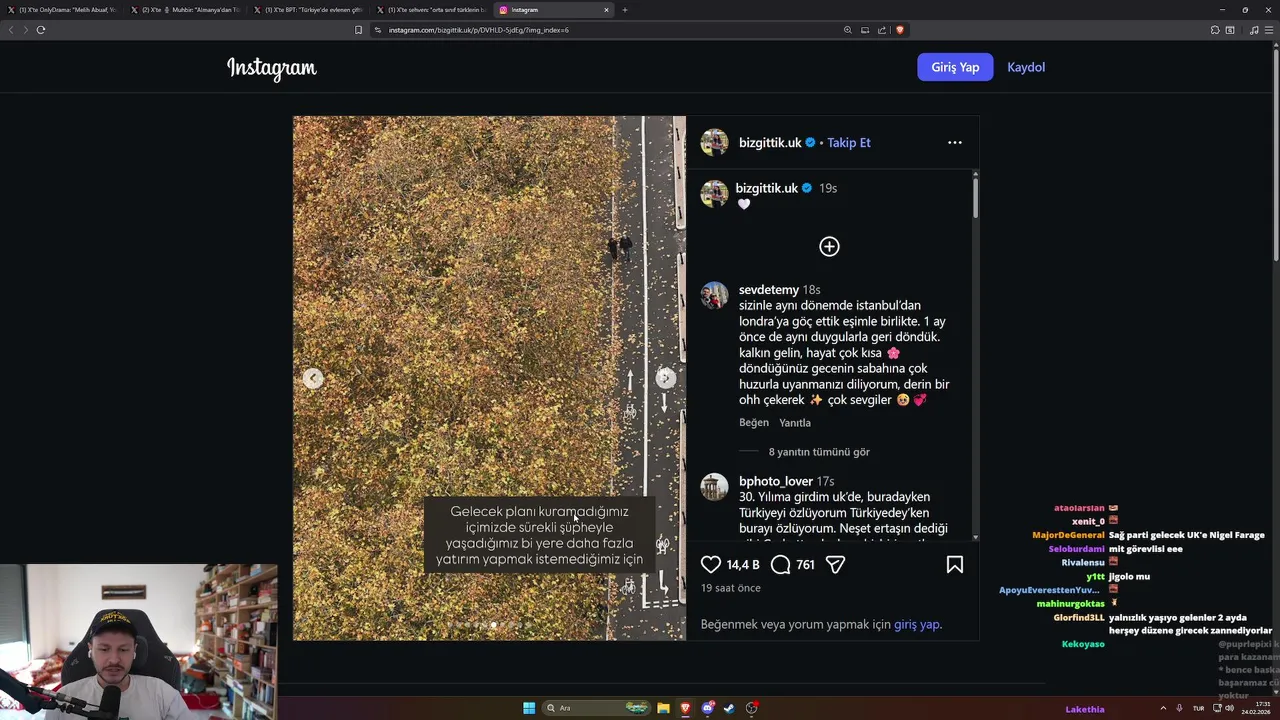
Task: Load more comments with the plus circle
Action: (x=829, y=247)
